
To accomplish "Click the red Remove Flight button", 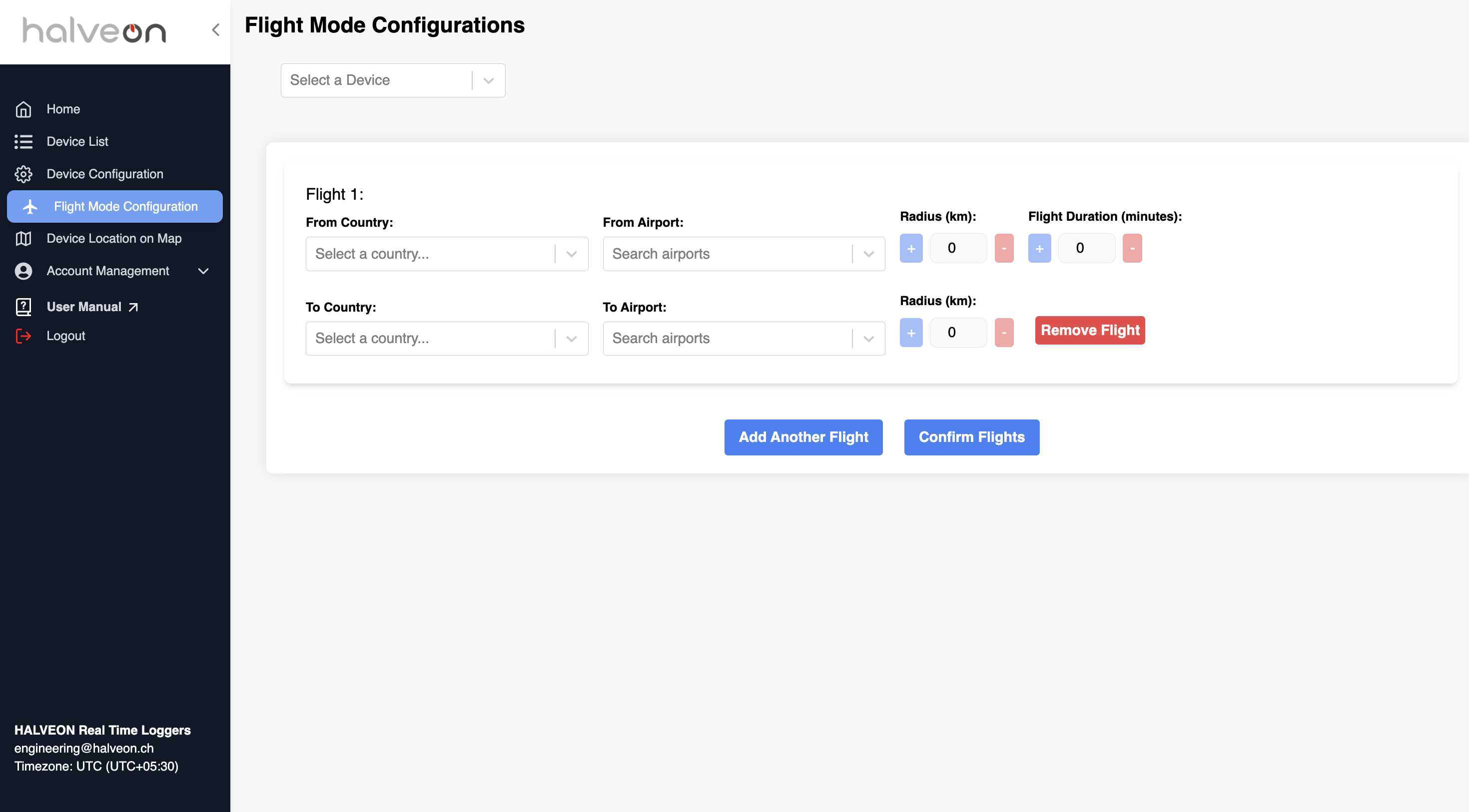I will pos(1090,330).
